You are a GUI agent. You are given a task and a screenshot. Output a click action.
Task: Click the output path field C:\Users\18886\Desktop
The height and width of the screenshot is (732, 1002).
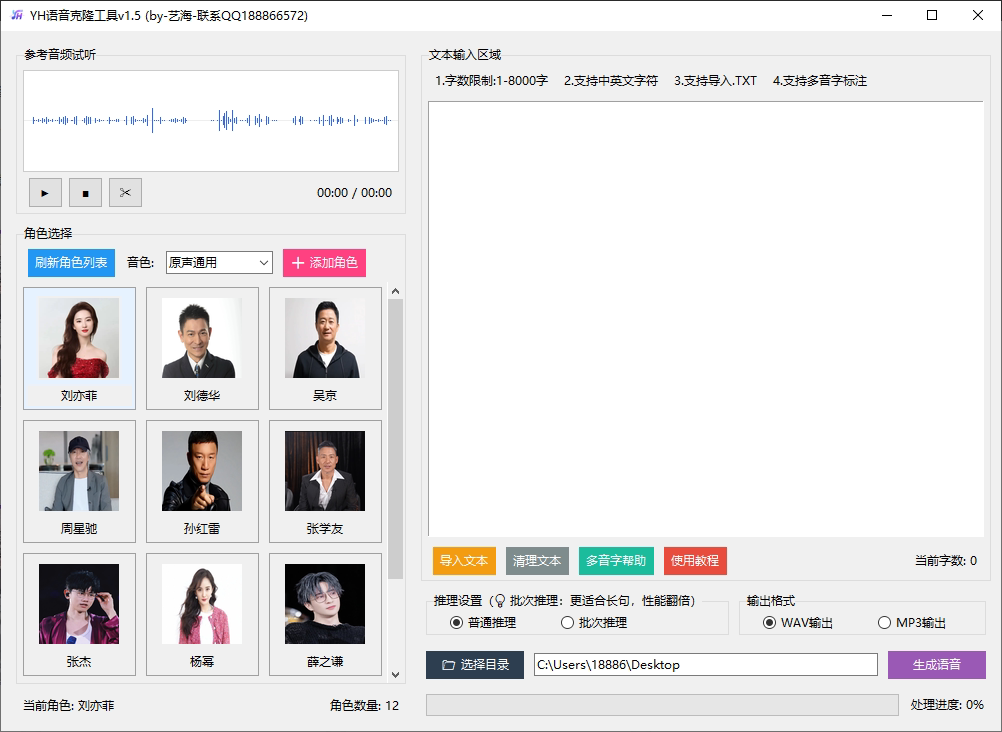tap(705, 665)
